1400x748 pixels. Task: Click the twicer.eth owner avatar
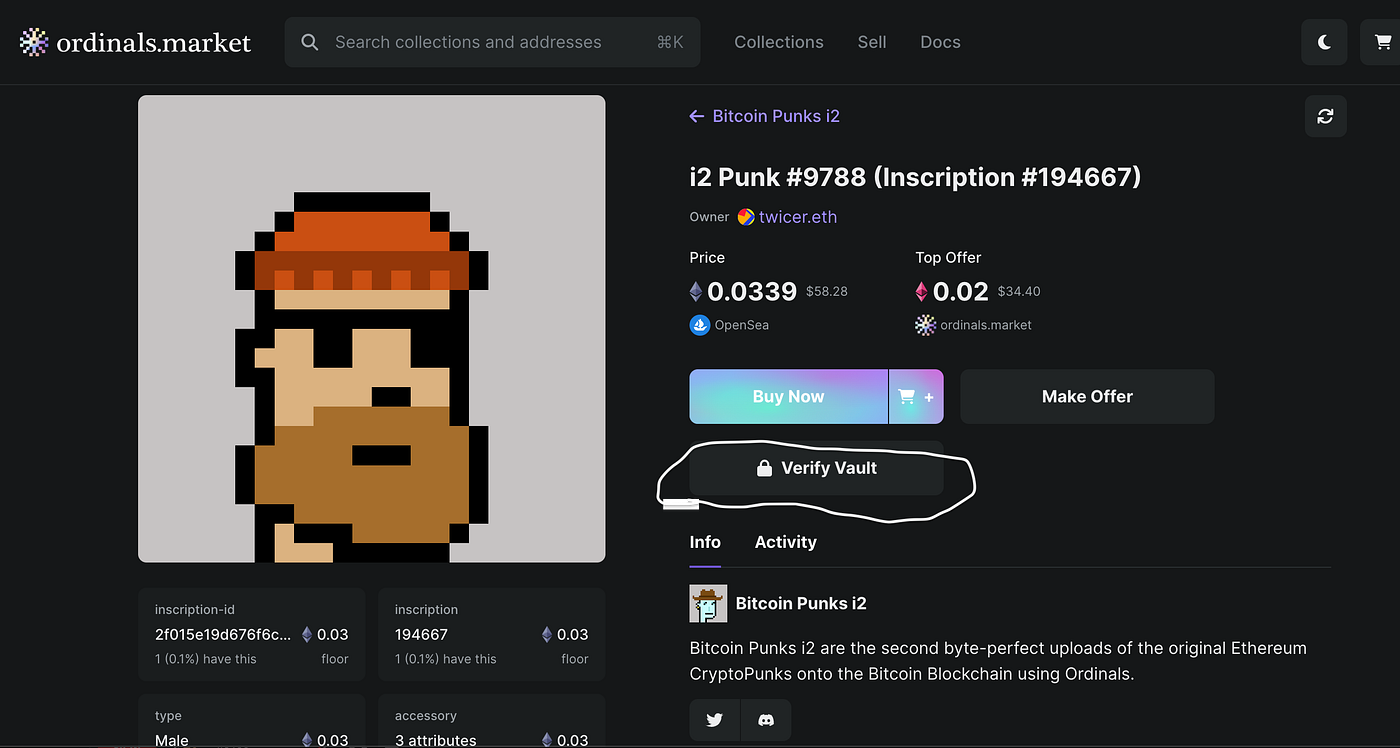tap(746, 217)
